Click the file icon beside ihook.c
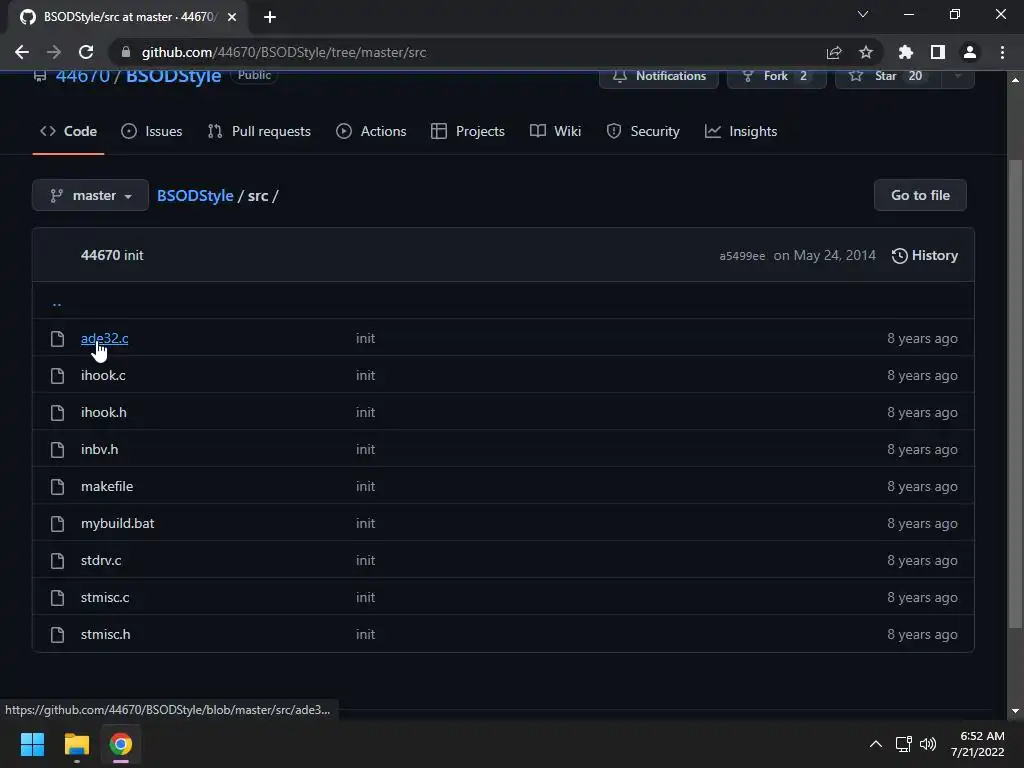The image size is (1024, 768). pos(57,376)
